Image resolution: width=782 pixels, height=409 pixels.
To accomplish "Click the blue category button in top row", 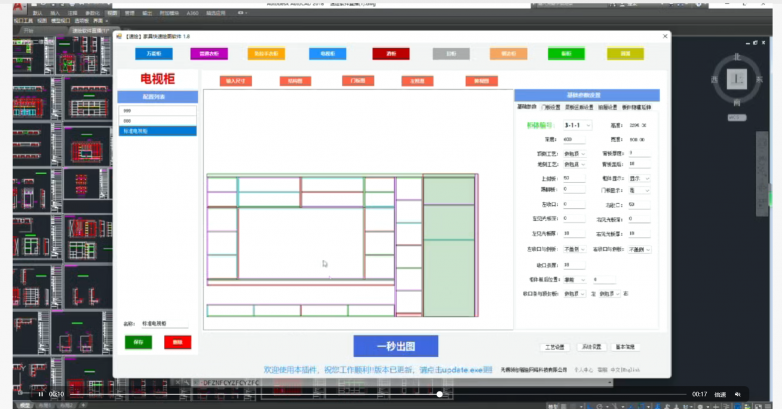I will [x=153, y=53].
